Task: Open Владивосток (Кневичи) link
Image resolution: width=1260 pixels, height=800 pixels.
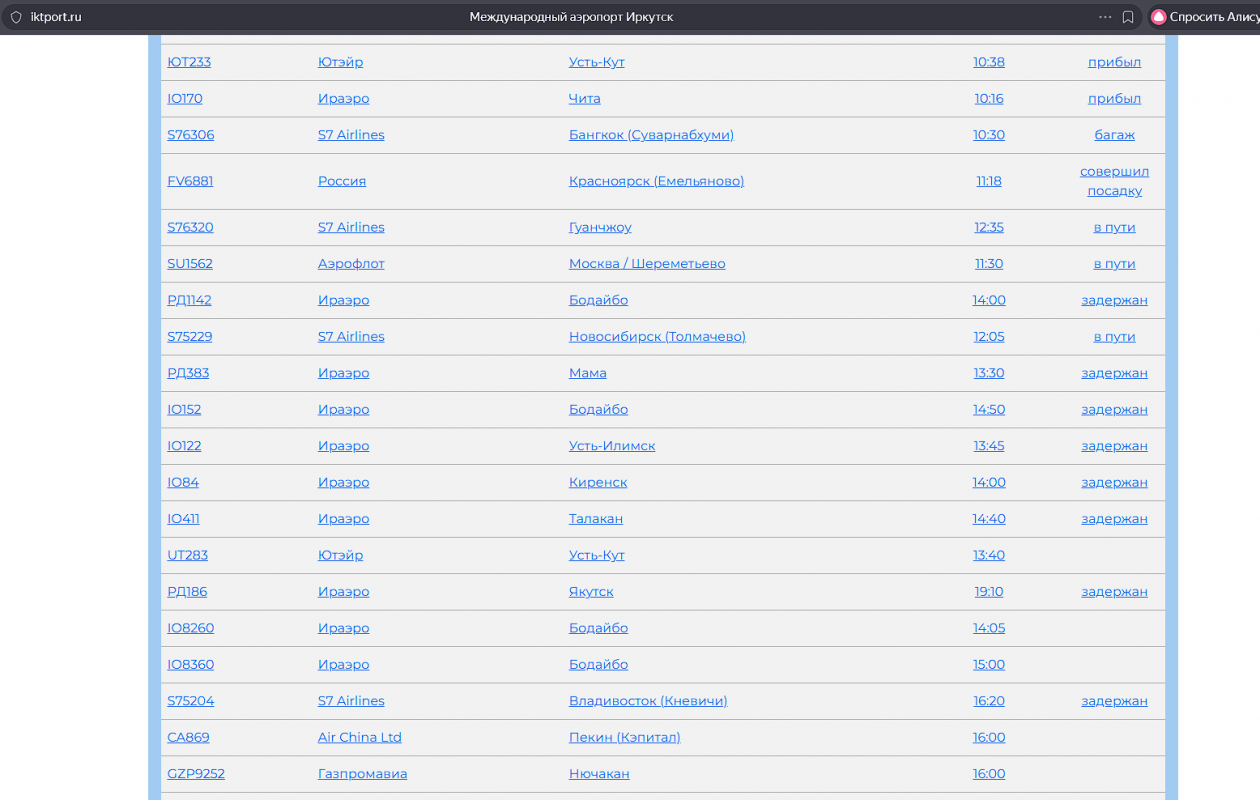Action: [x=648, y=701]
